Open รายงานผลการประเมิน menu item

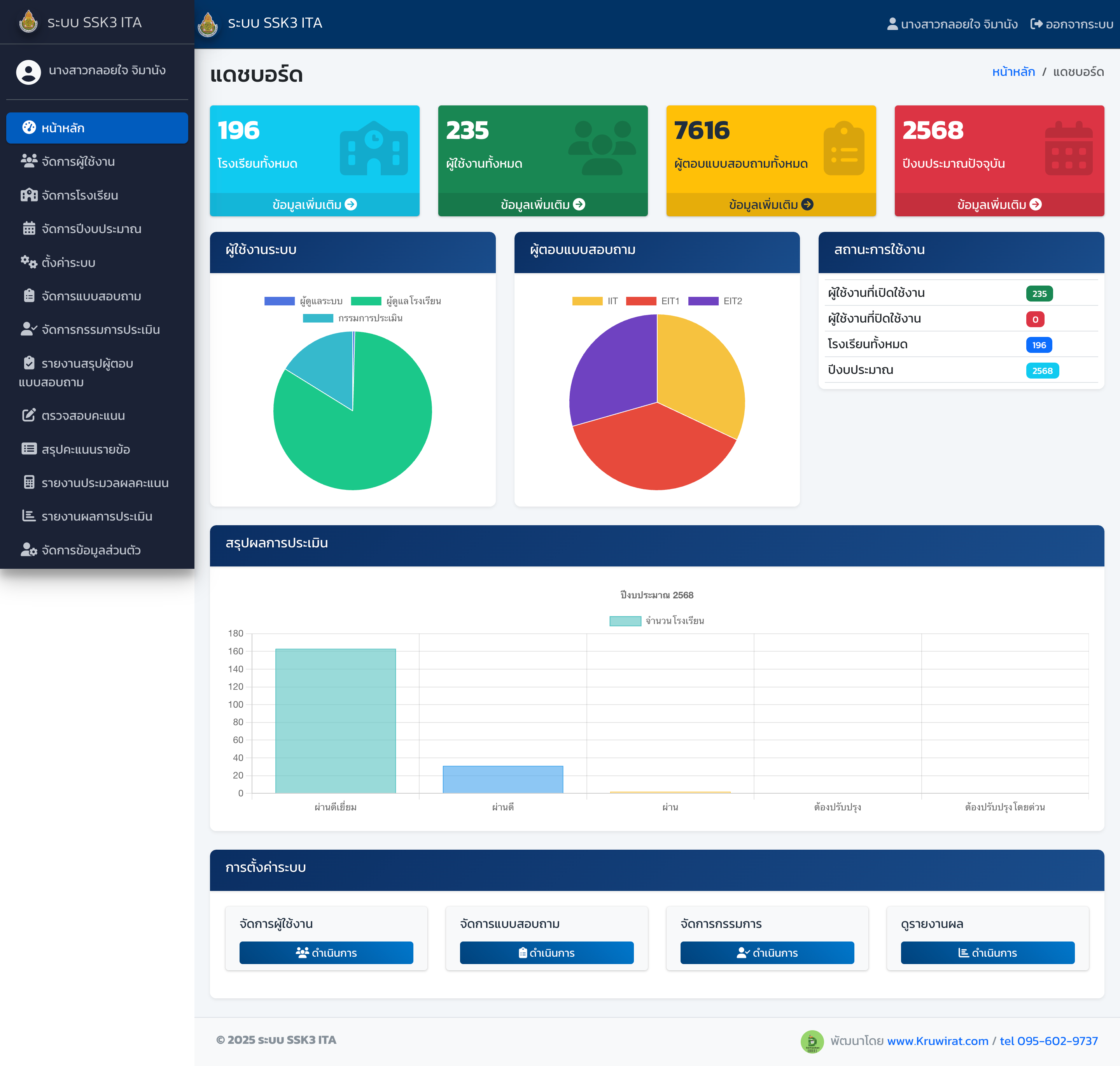click(96, 516)
